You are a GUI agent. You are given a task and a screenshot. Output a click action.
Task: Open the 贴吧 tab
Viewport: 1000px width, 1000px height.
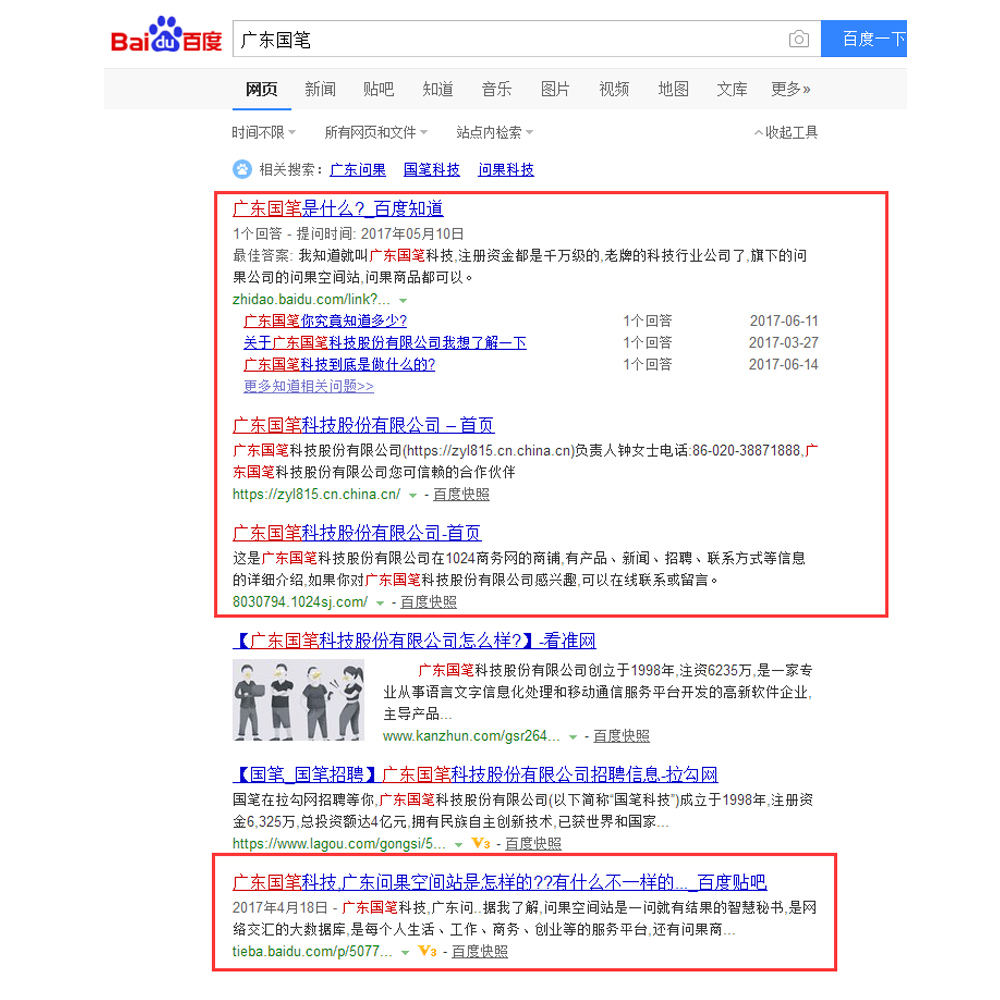point(379,89)
